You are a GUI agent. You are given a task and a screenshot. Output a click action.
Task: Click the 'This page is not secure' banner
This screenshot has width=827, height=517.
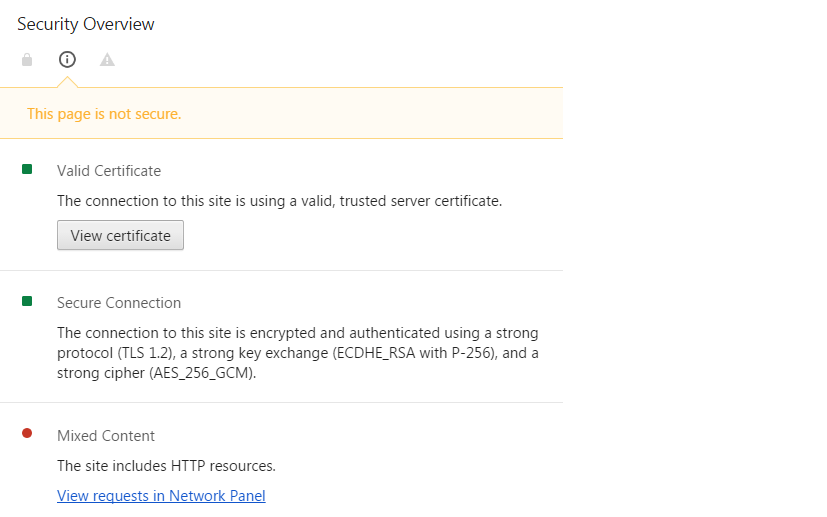104,114
